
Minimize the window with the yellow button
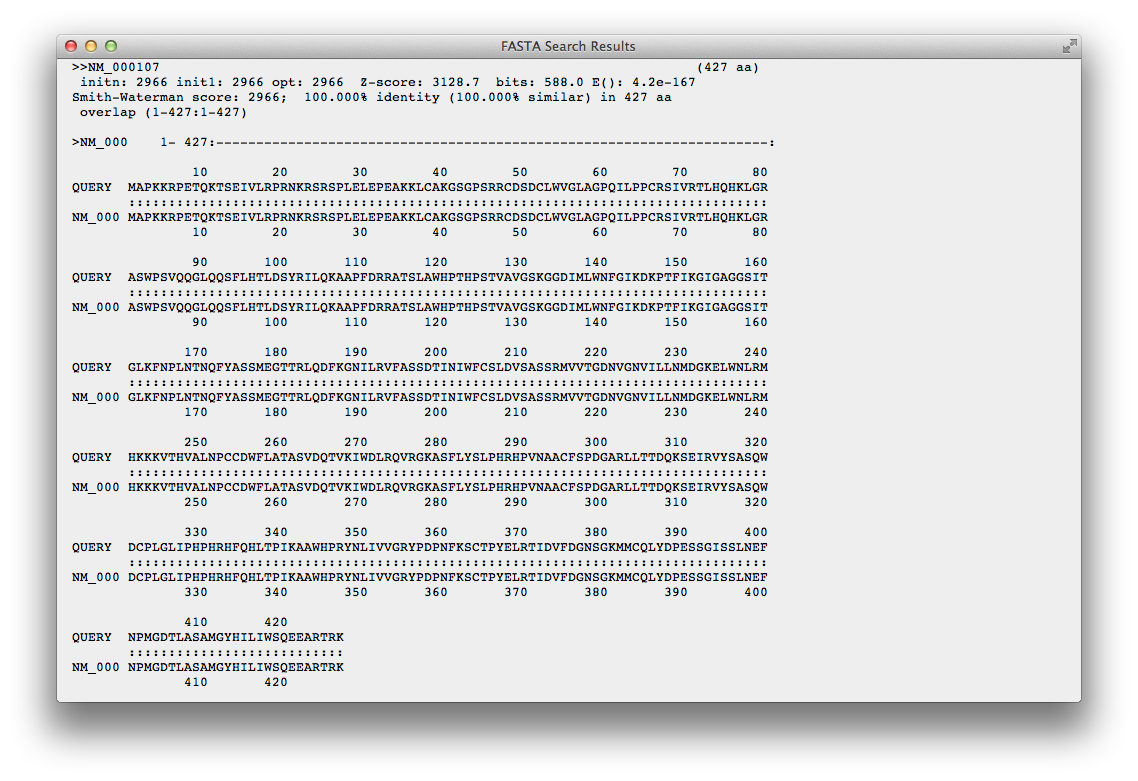[x=91, y=46]
